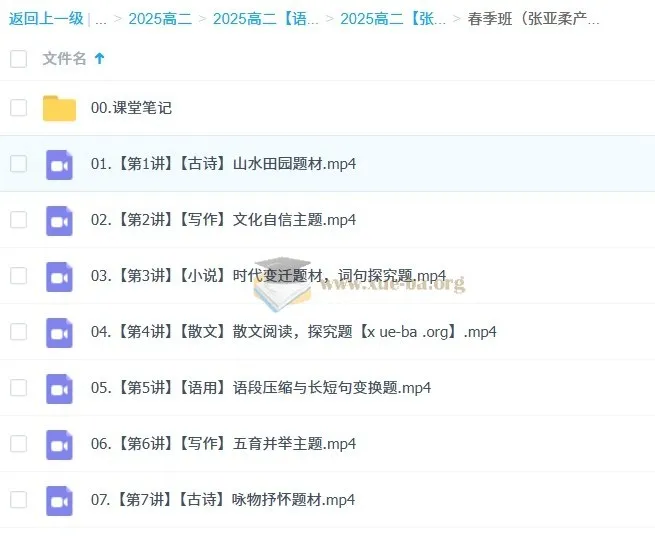
Task: Click video icon for 05.语段压缩 file
Action: [59, 389]
